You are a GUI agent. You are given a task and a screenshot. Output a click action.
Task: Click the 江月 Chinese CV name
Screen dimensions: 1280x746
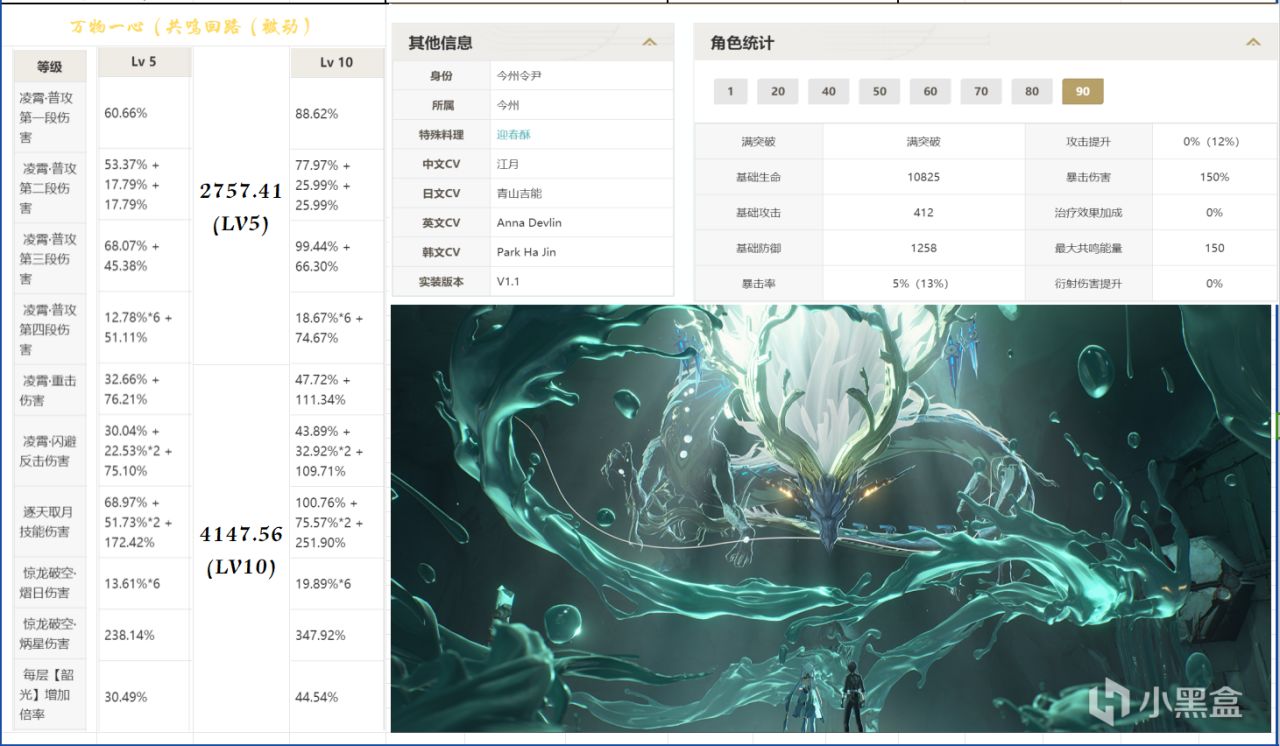pyautogui.click(x=508, y=164)
